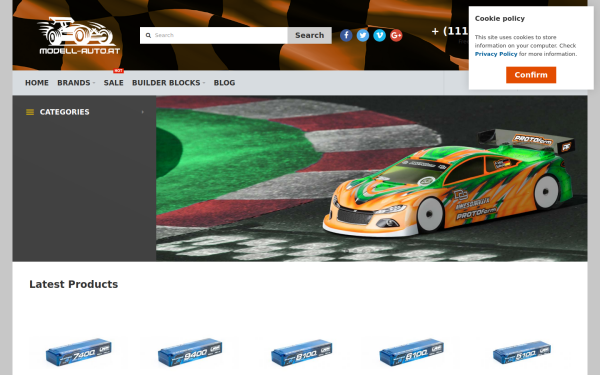Open the Vimeo social icon
The image size is (600, 375).
coord(379,35)
